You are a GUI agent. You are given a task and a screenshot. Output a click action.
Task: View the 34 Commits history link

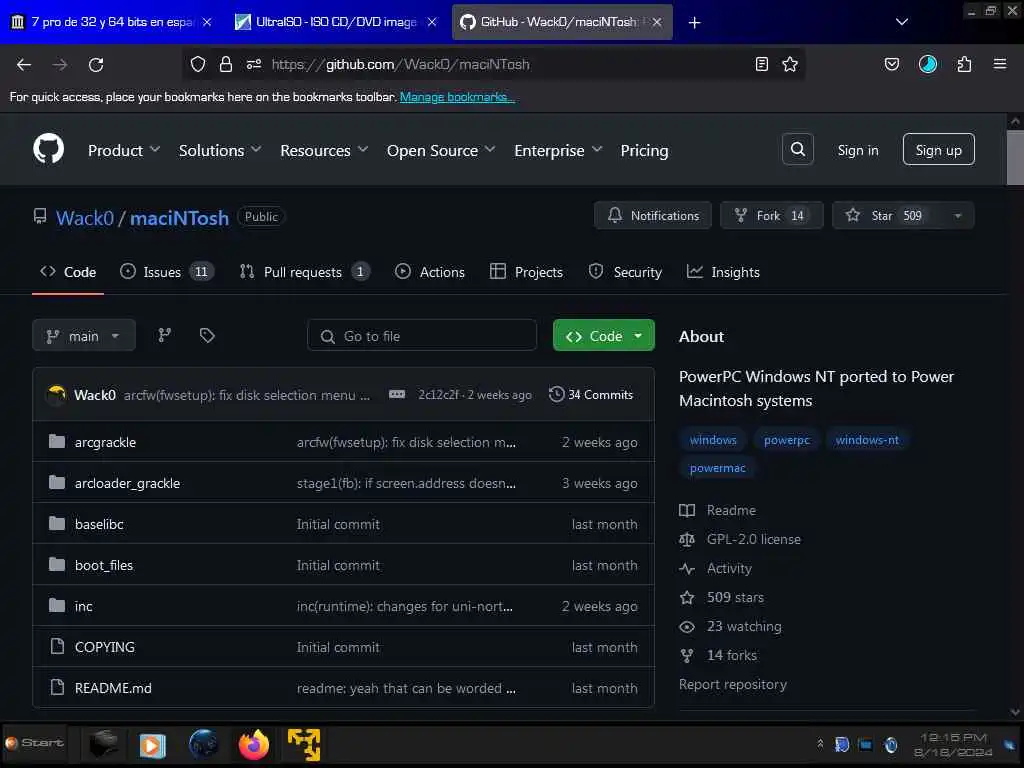(591, 394)
